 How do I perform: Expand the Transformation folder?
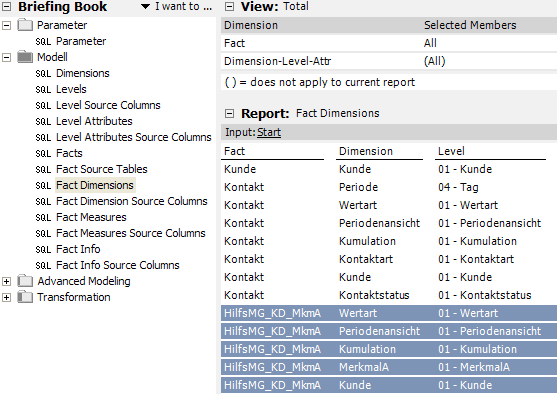pyautogui.click(x=6, y=297)
